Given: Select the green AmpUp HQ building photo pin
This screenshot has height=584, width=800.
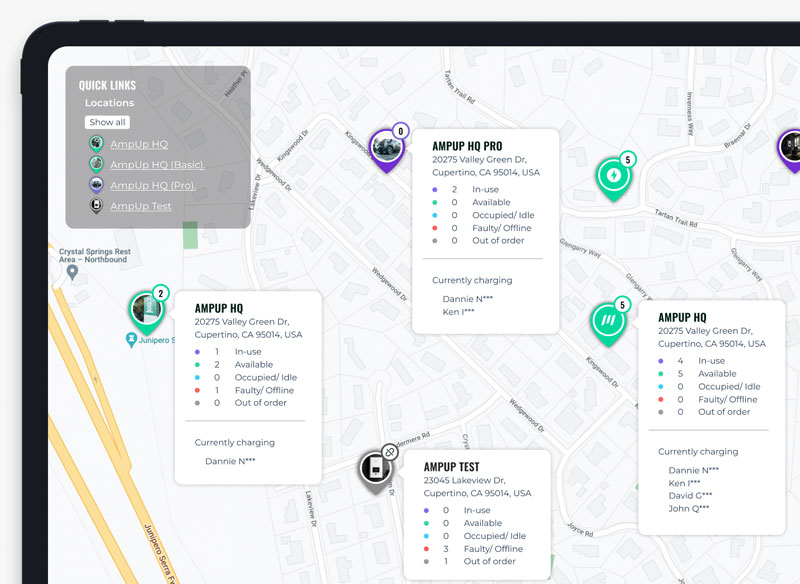Looking at the screenshot, I should (147, 312).
